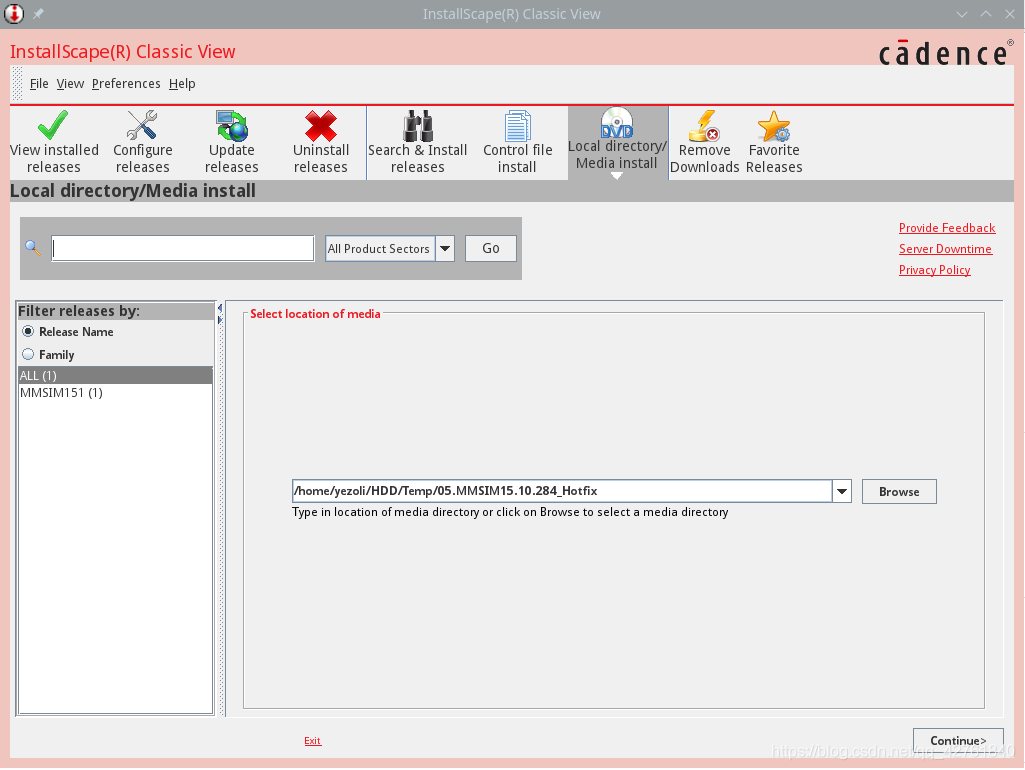This screenshot has width=1025, height=770.
Task: Open Remove Downloads icon
Action: [x=704, y=126]
